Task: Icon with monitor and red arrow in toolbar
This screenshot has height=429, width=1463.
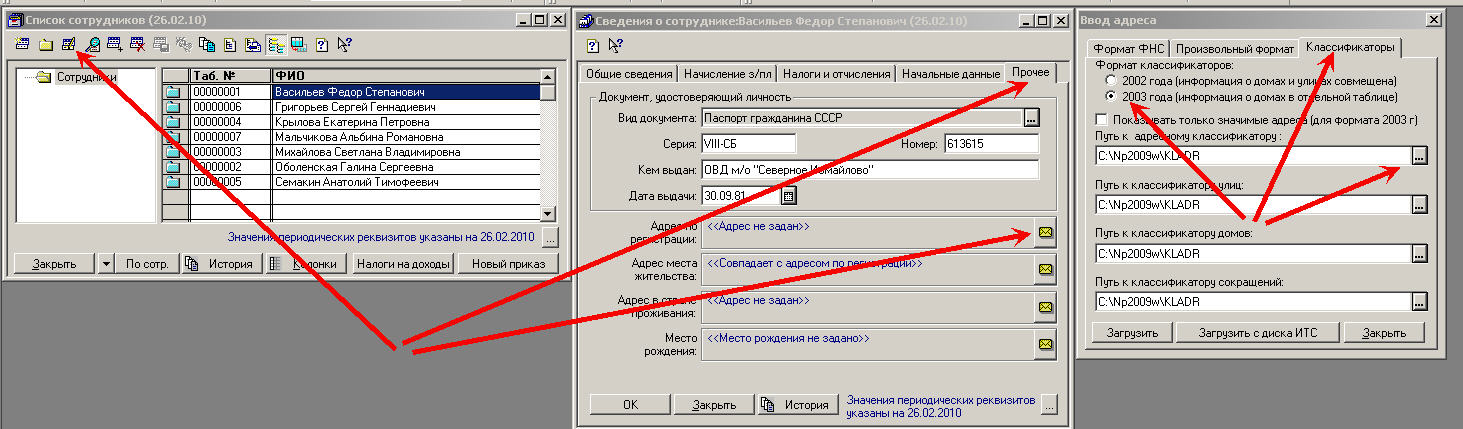Action: click(299, 44)
